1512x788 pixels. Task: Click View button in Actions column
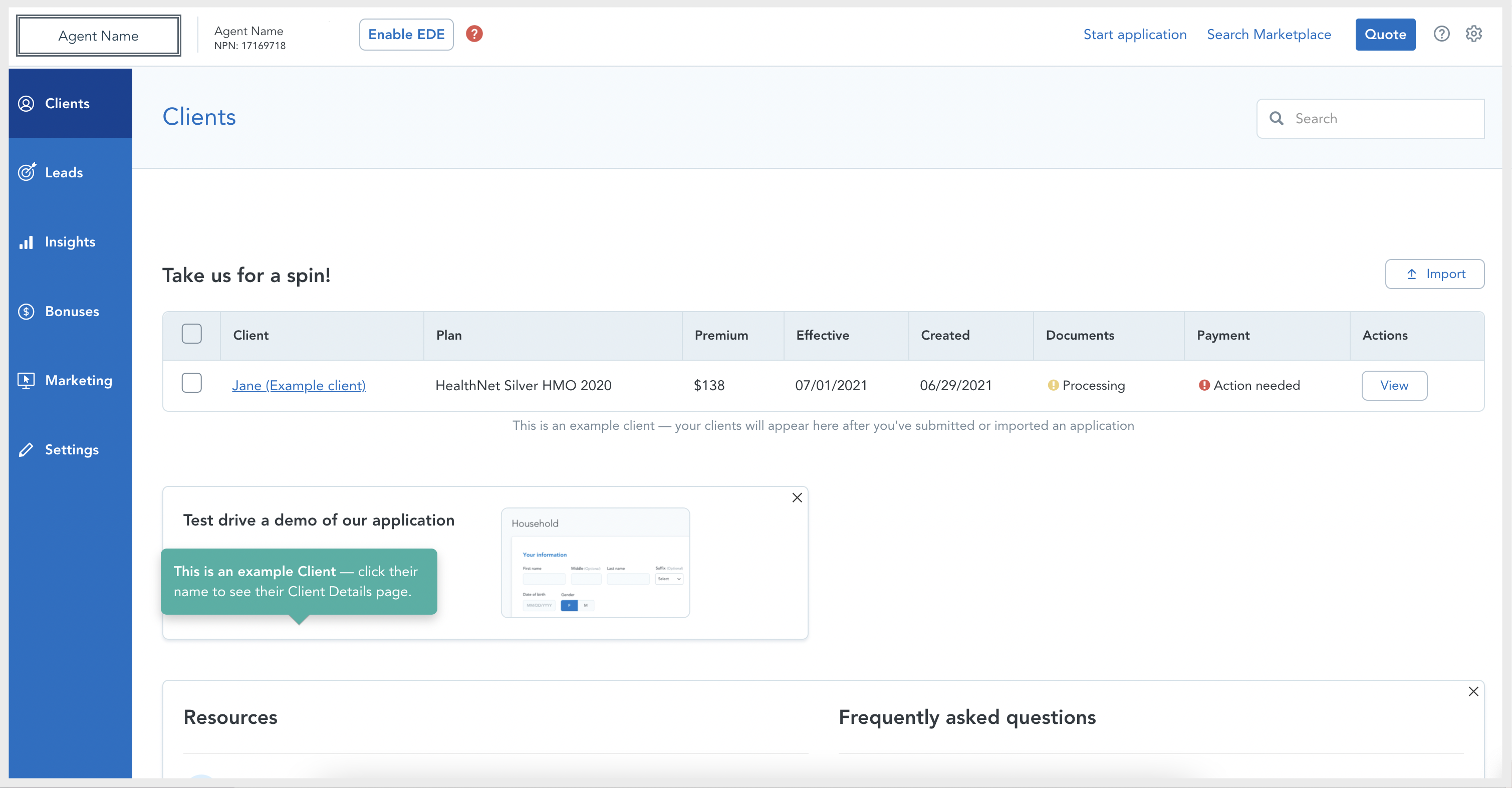[x=1393, y=386]
